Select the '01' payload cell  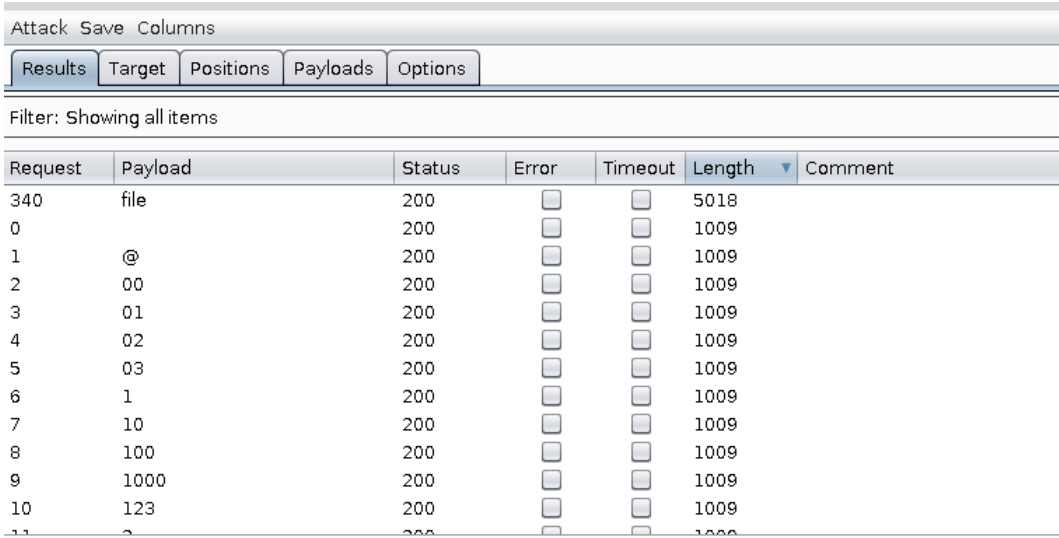pos(254,312)
